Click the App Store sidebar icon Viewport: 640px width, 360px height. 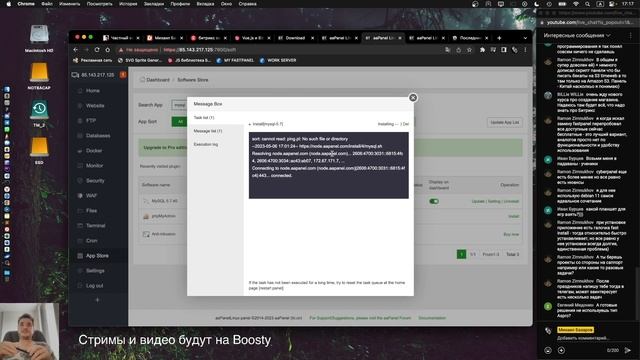(x=80, y=256)
